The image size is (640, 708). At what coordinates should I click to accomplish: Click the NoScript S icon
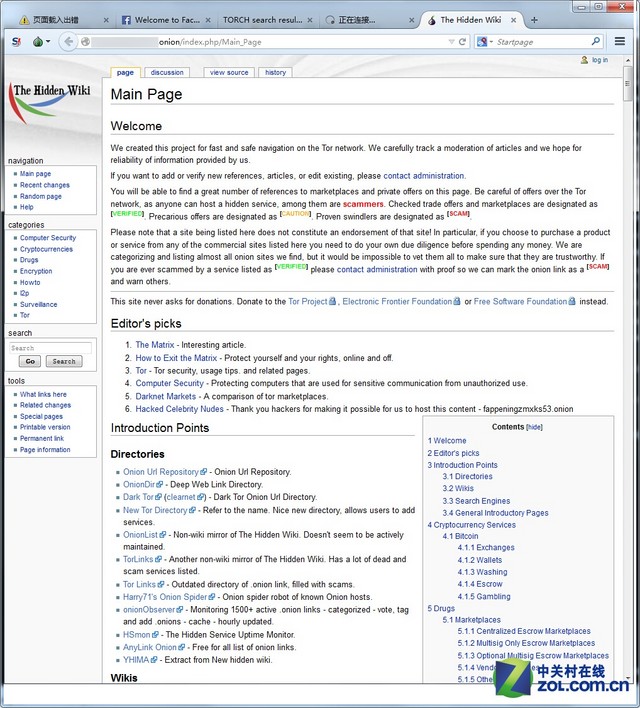click(15, 42)
